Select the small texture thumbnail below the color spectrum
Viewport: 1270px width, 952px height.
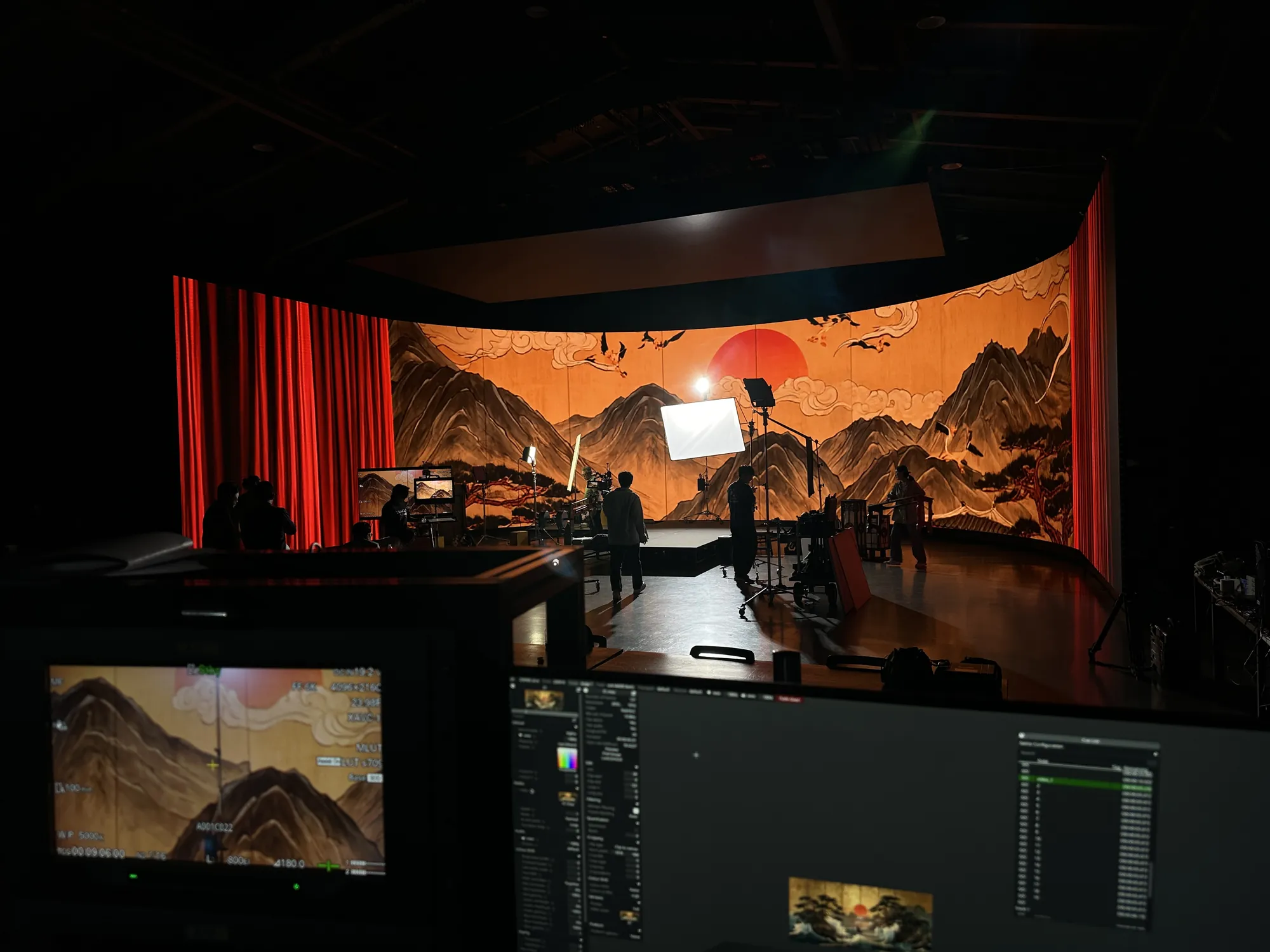click(566, 797)
